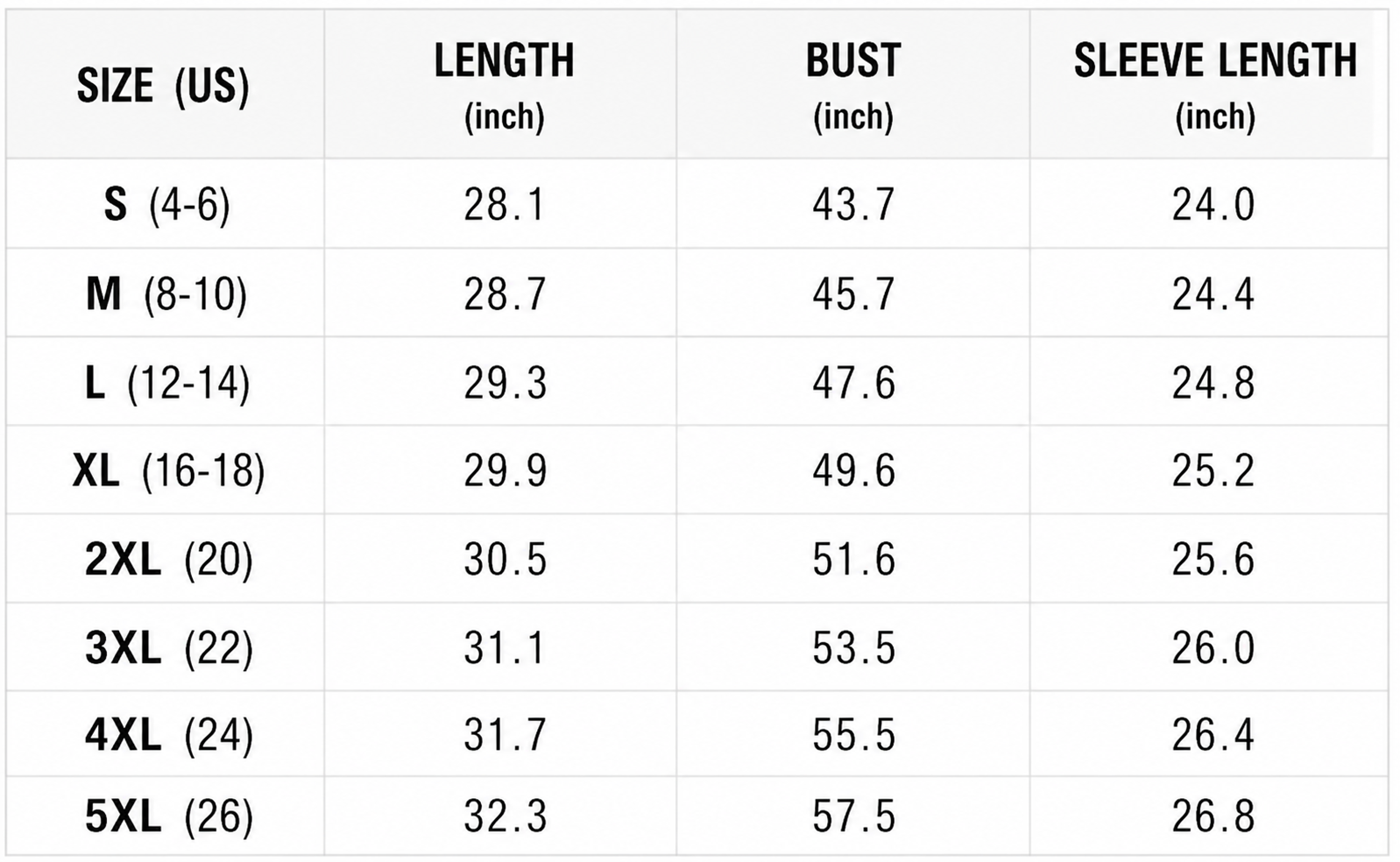Image resolution: width=1400 pixels, height=862 pixels.
Task: Select the XL (16-18) size label
Action: click(x=168, y=470)
